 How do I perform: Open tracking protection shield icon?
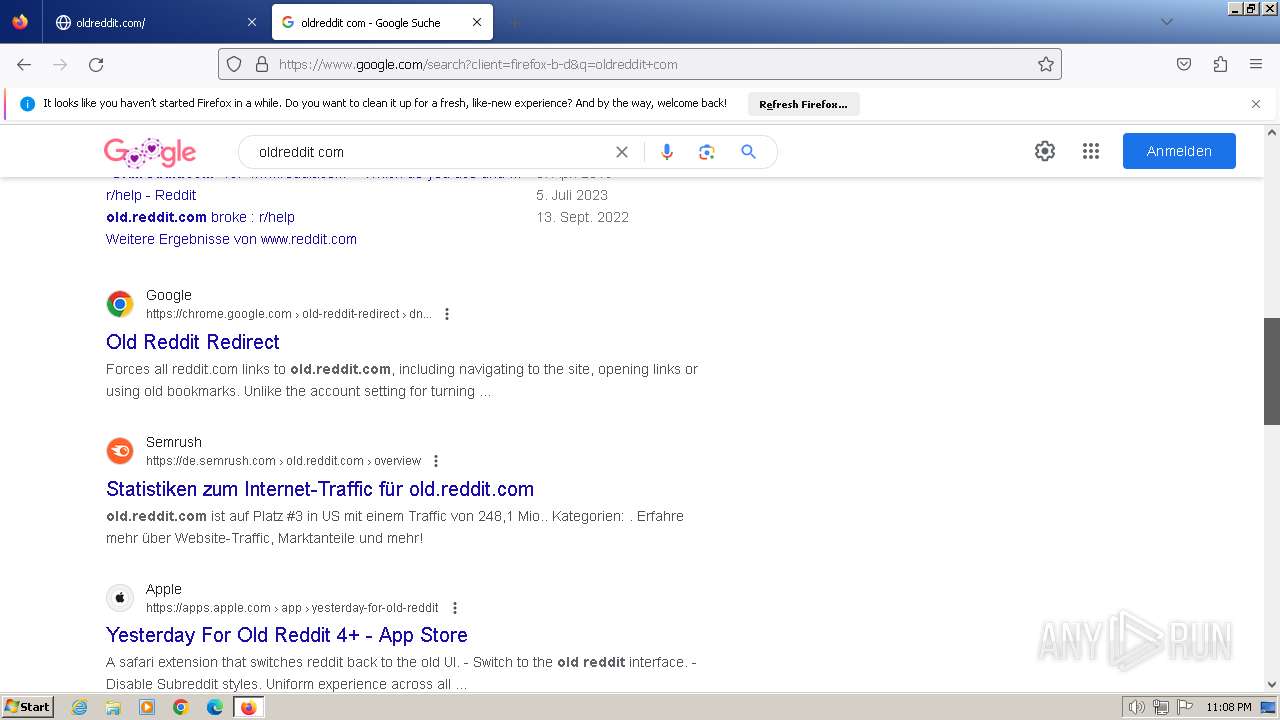click(234, 64)
